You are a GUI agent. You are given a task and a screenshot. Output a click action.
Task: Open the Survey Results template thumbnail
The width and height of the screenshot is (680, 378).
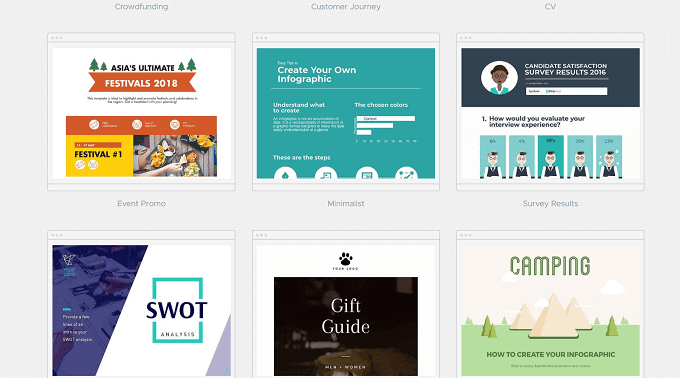550,113
